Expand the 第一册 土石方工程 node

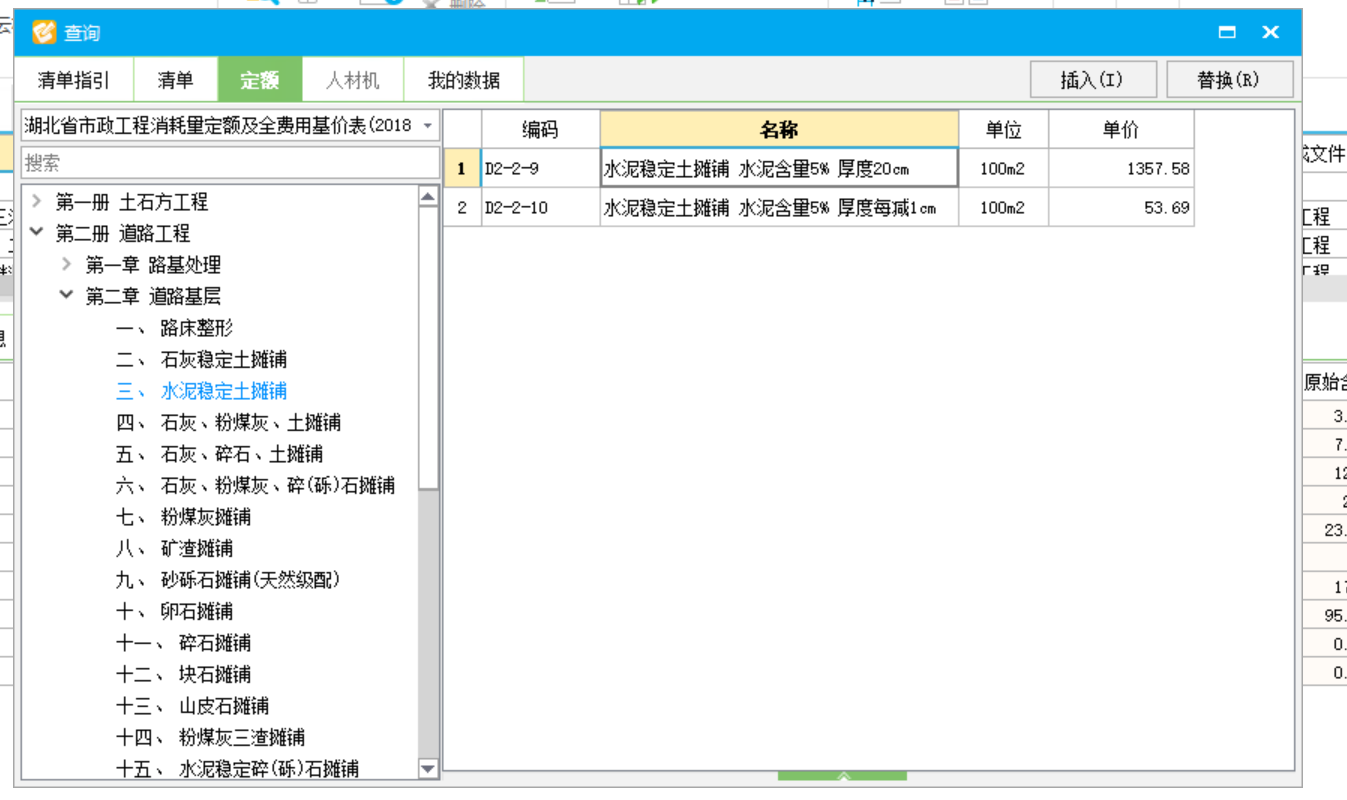[x=37, y=201]
